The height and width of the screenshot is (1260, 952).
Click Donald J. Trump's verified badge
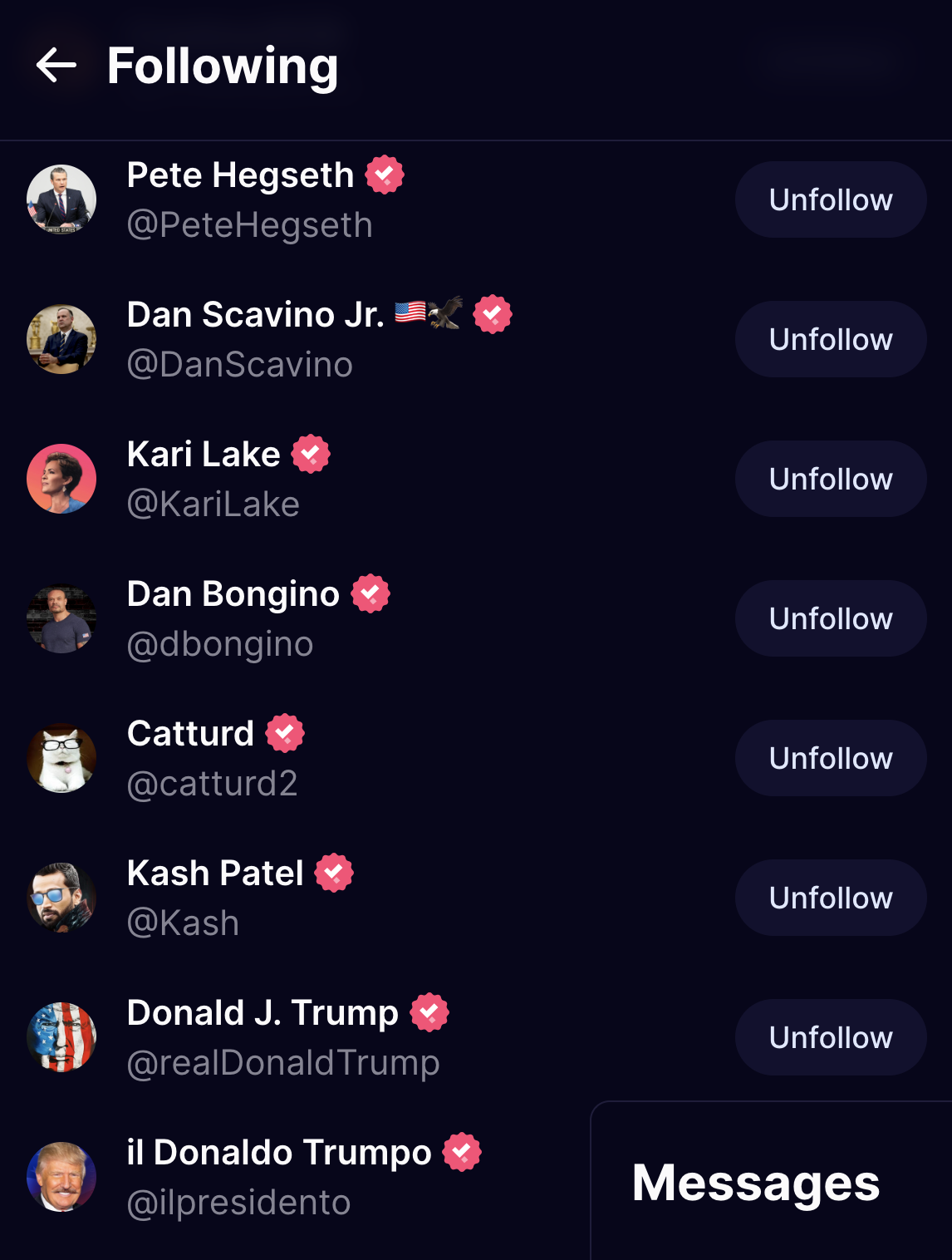(x=429, y=1012)
